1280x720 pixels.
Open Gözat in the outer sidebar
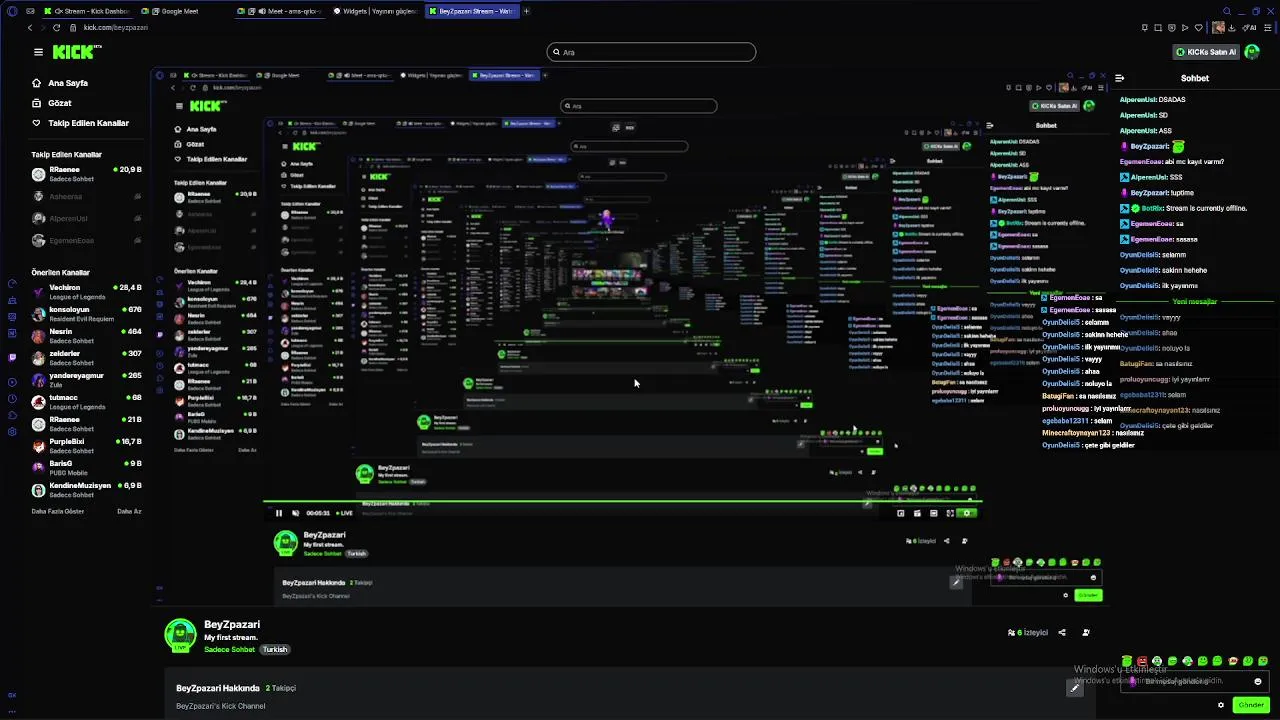click(x=52, y=103)
